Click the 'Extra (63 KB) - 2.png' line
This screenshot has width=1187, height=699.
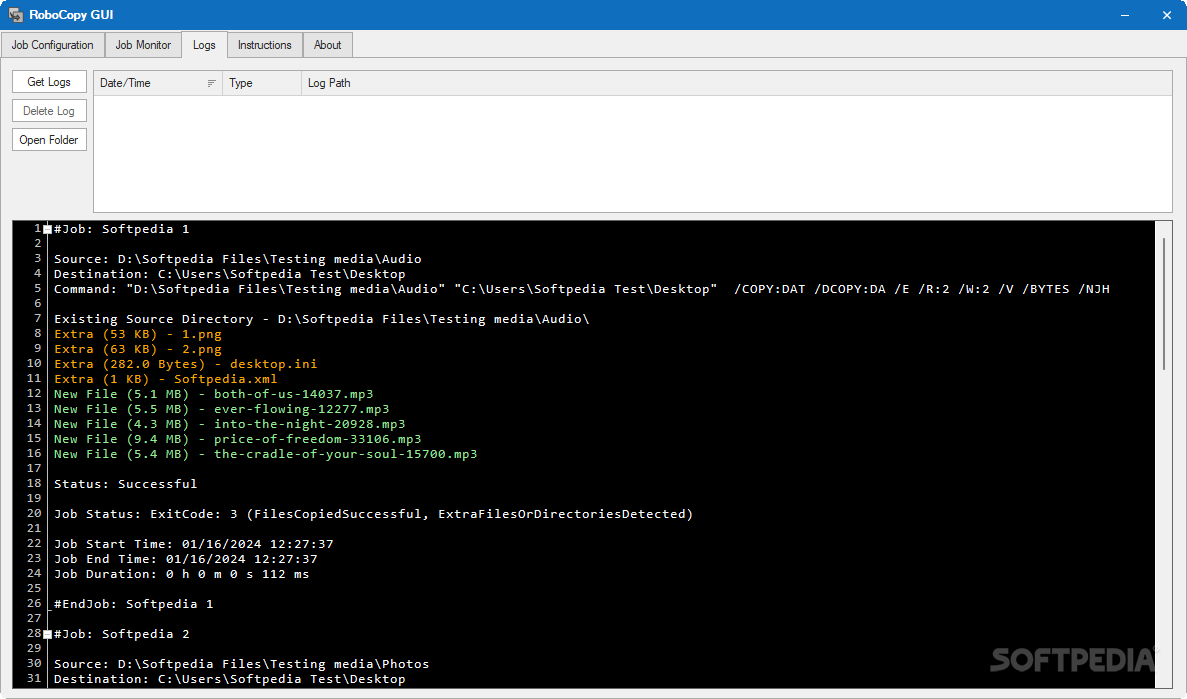[138, 349]
